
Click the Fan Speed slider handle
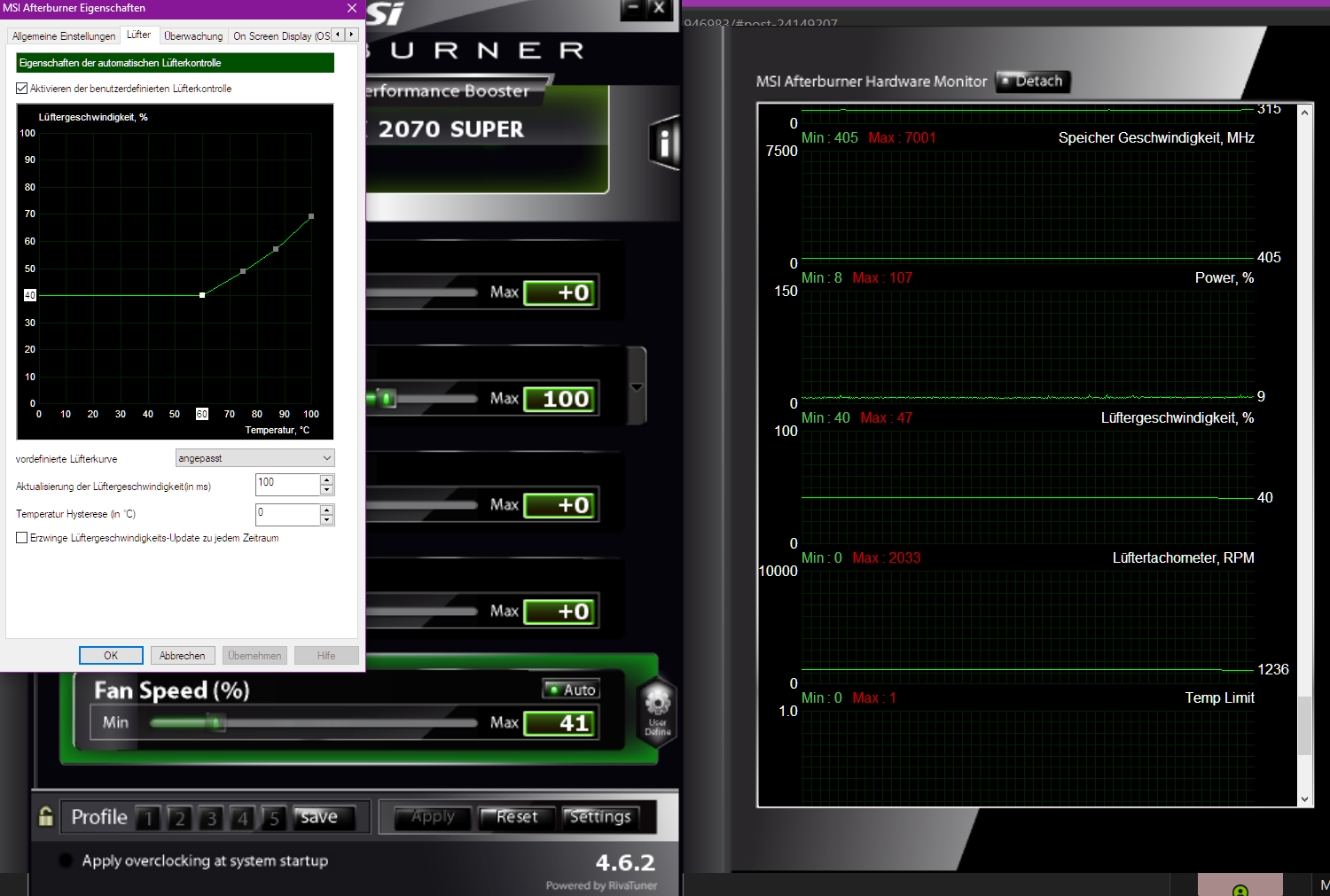[215, 723]
